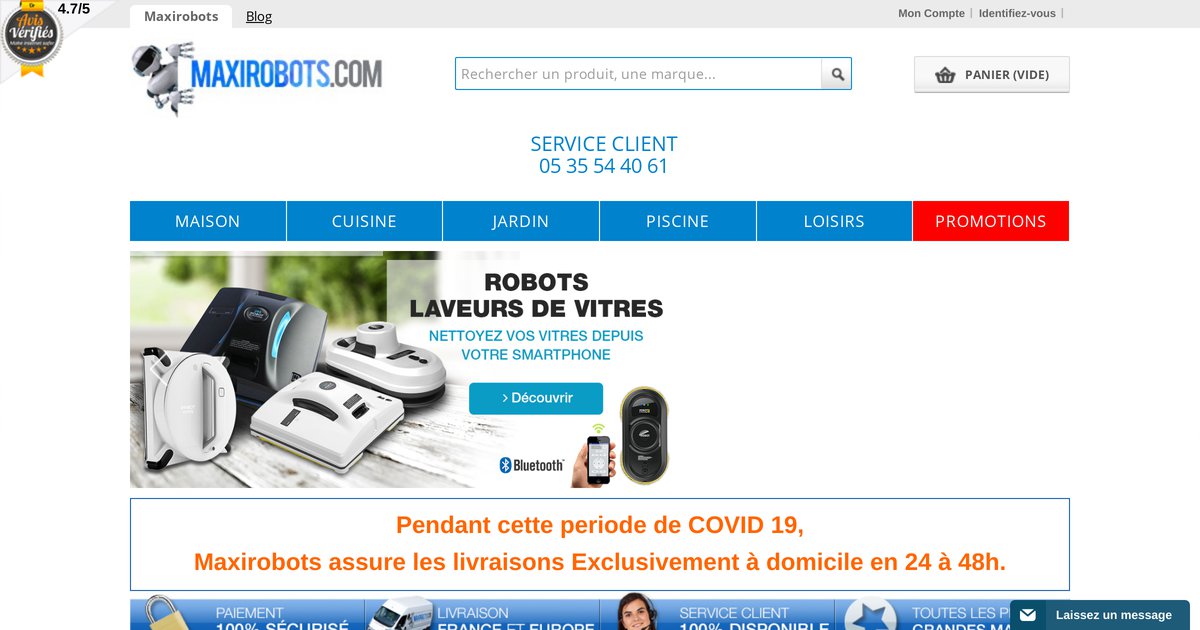Click the Identifiez-vous link
This screenshot has width=1200, height=630.
[1017, 13]
